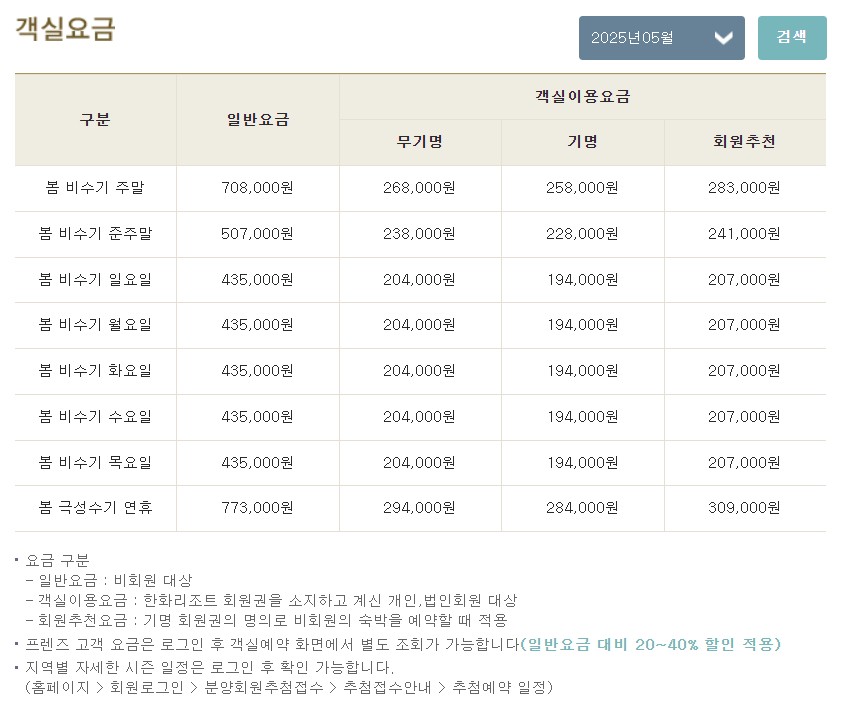Open the 2025년05월 month dropdown
Viewport: 857px width, 705px height.
(x=661, y=38)
